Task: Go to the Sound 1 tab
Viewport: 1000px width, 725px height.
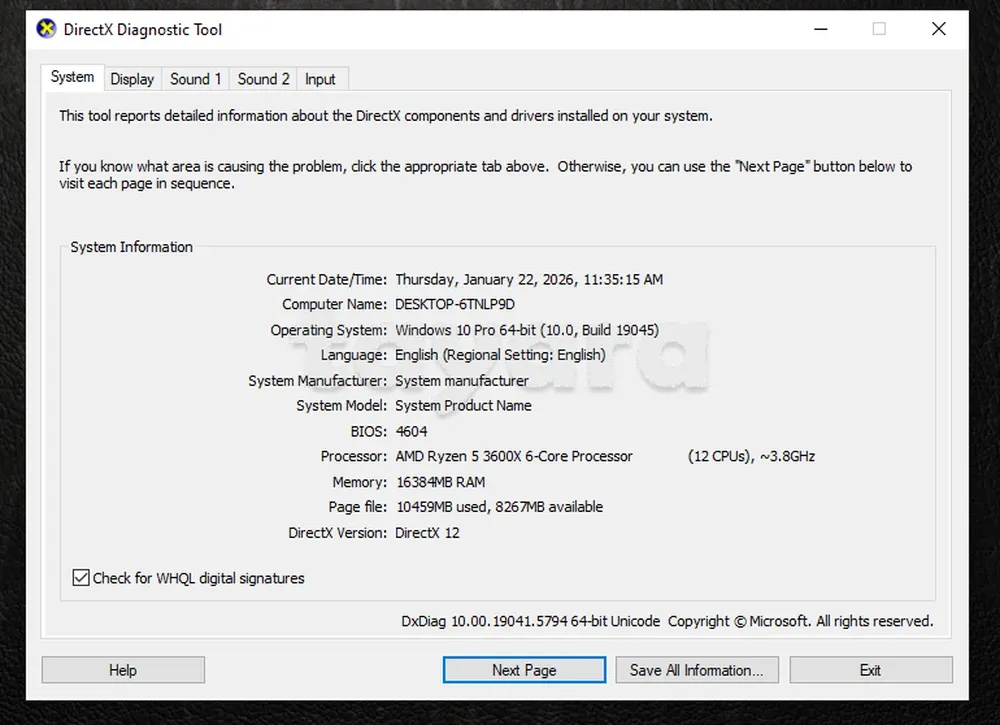Action: pos(196,79)
